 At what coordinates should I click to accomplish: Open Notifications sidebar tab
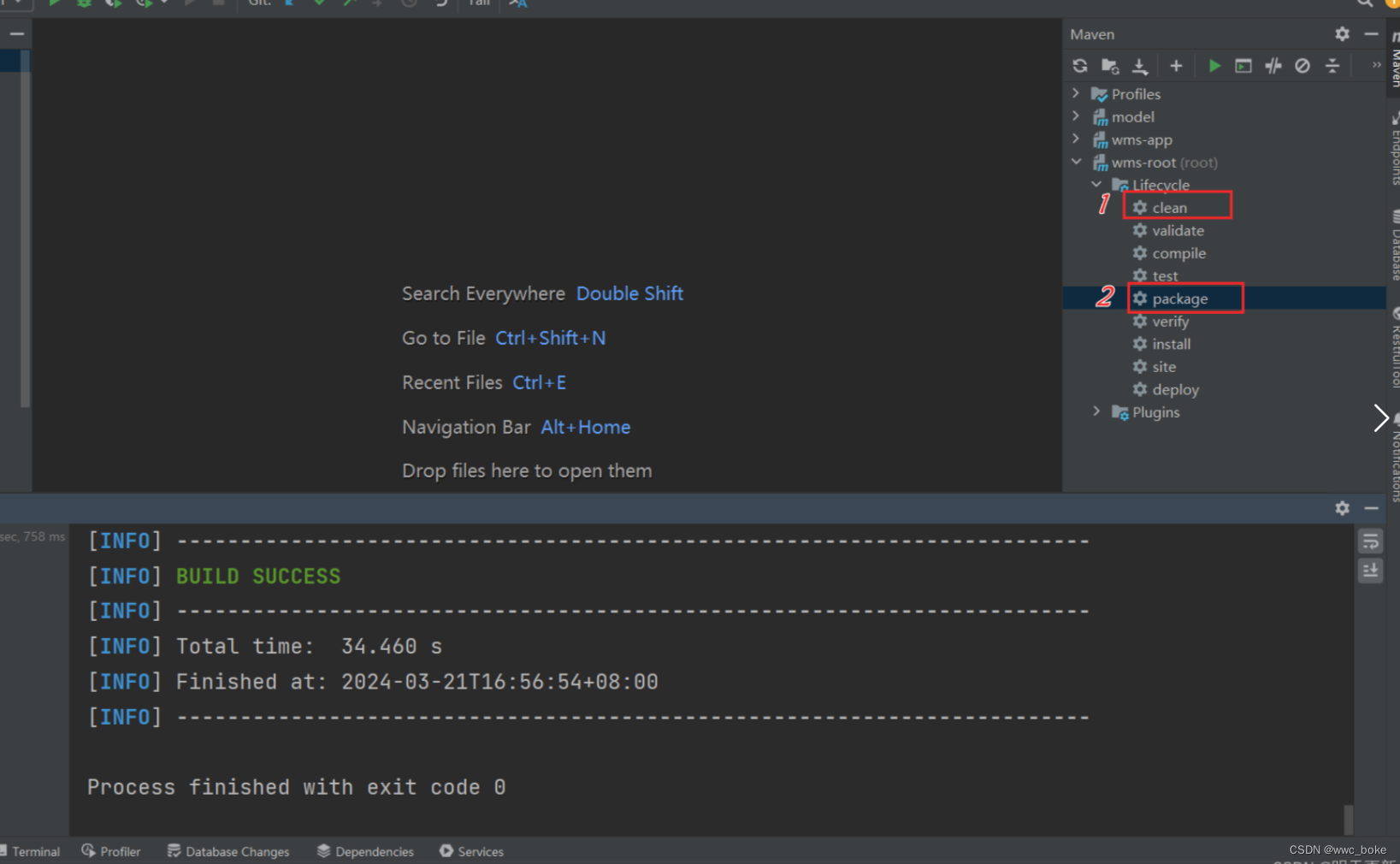(1395, 458)
